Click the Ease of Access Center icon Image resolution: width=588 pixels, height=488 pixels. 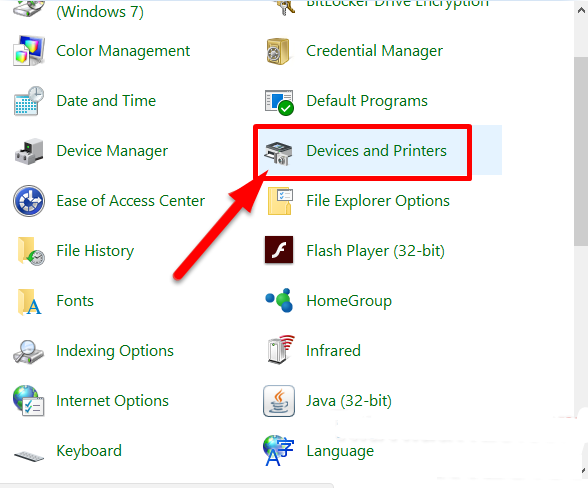pyautogui.click(x=29, y=201)
